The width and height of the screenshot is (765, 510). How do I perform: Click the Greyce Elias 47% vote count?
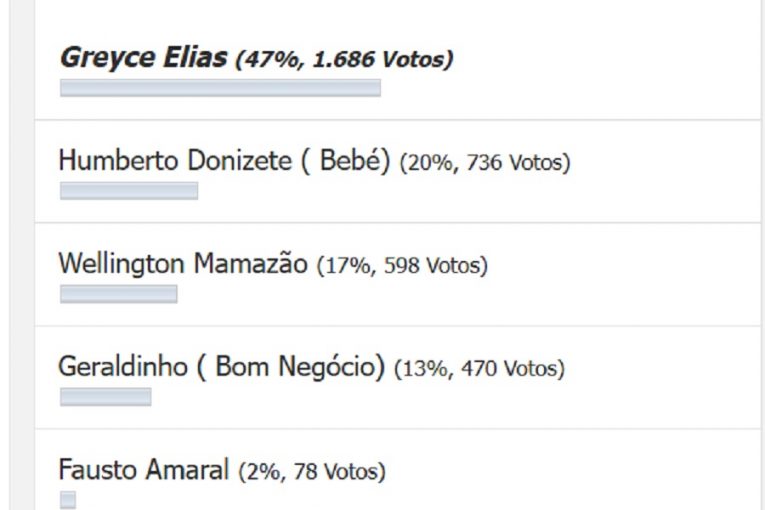click(343, 60)
